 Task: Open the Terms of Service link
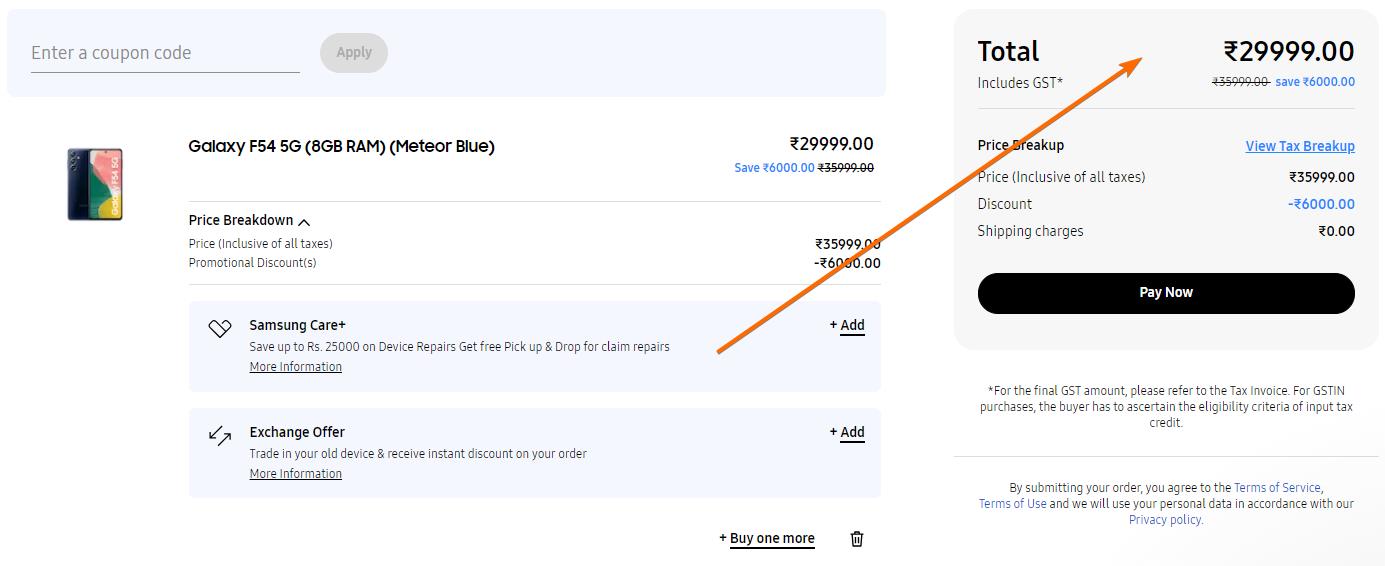click(x=1277, y=488)
